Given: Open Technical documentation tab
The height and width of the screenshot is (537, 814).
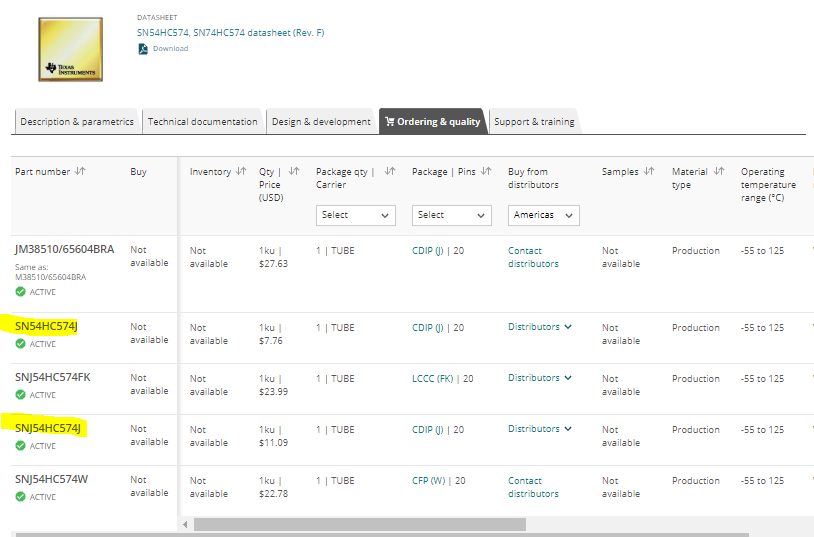Looking at the screenshot, I should 202,122.
